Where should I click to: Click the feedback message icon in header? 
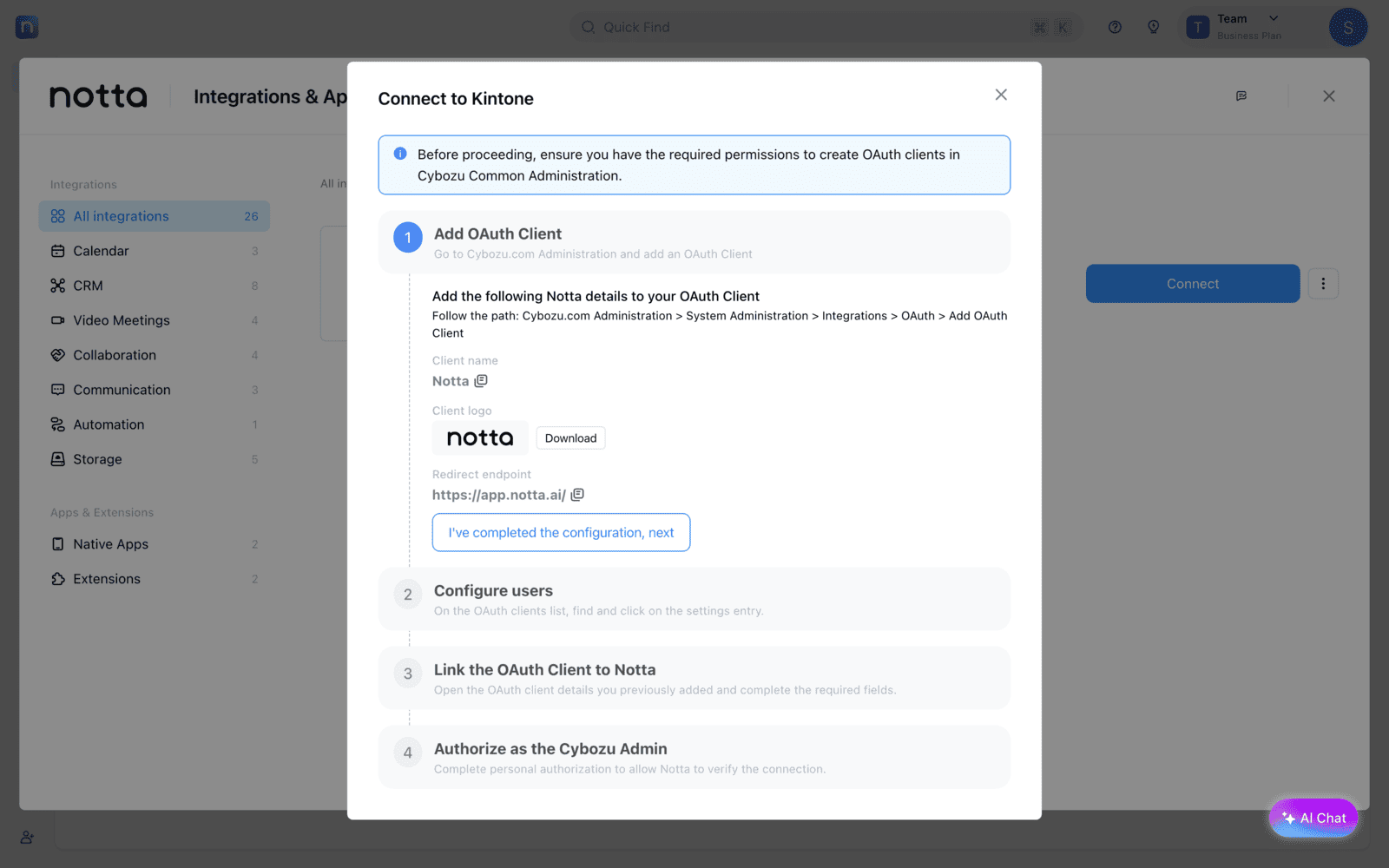pyautogui.click(x=1241, y=96)
